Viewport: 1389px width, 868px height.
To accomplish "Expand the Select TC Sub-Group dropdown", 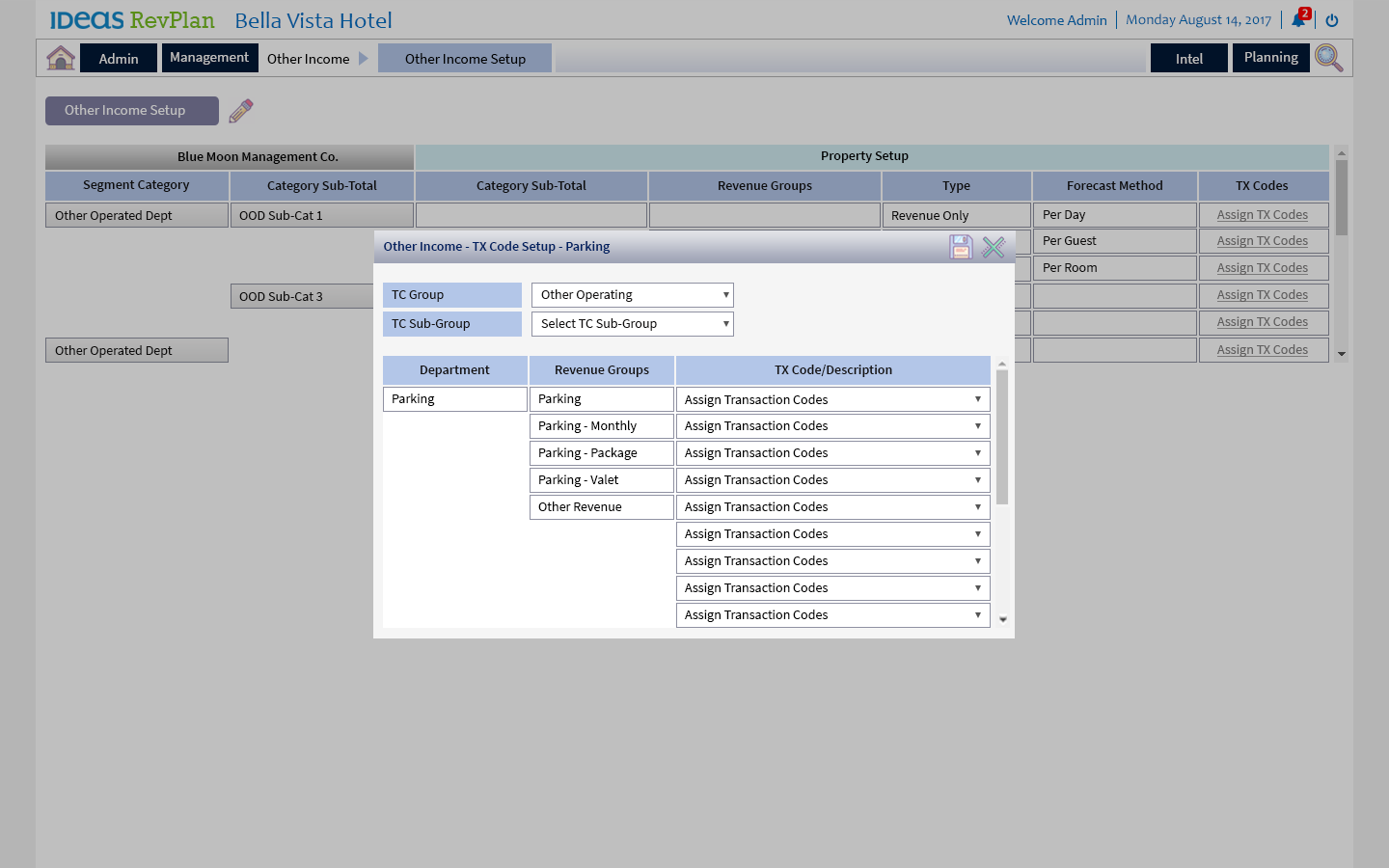I will tap(632, 324).
